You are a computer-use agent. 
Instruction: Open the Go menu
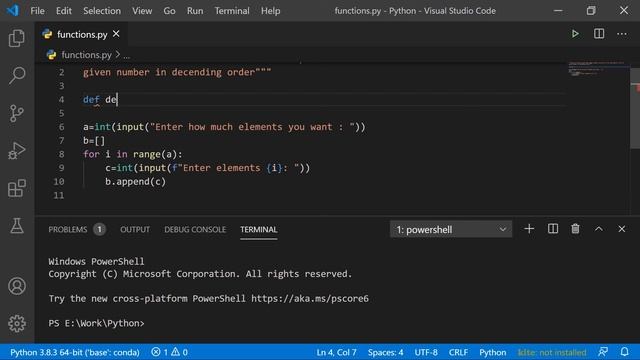tap(169, 11)
